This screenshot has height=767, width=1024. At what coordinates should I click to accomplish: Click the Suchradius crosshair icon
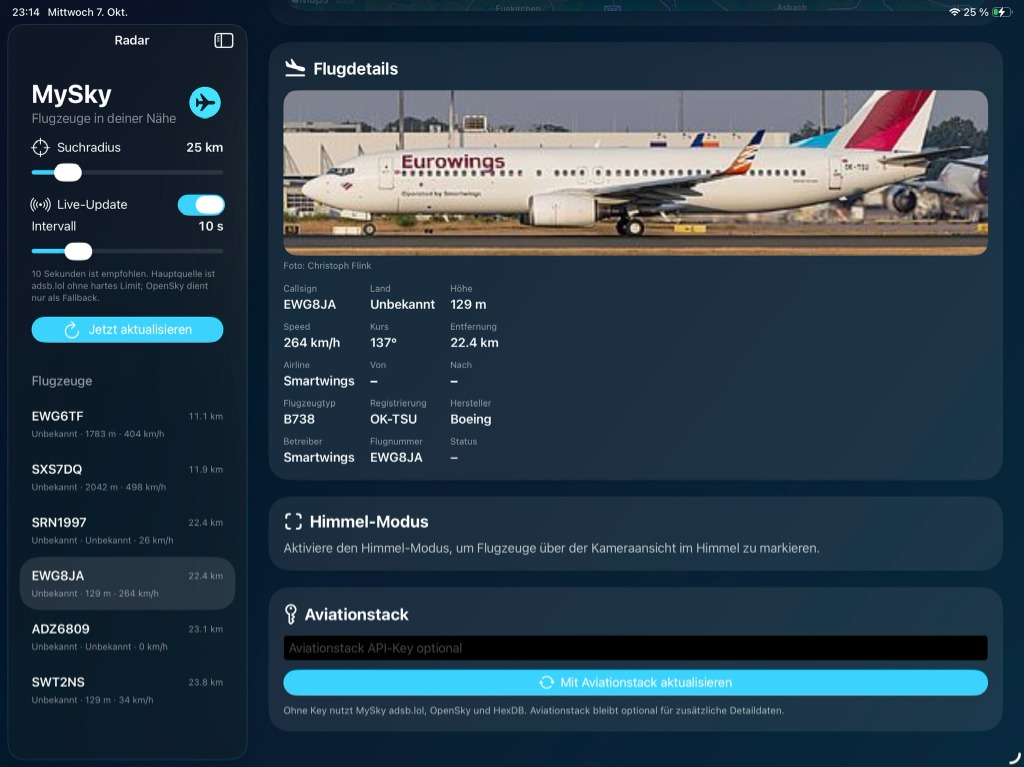point(40,148)
